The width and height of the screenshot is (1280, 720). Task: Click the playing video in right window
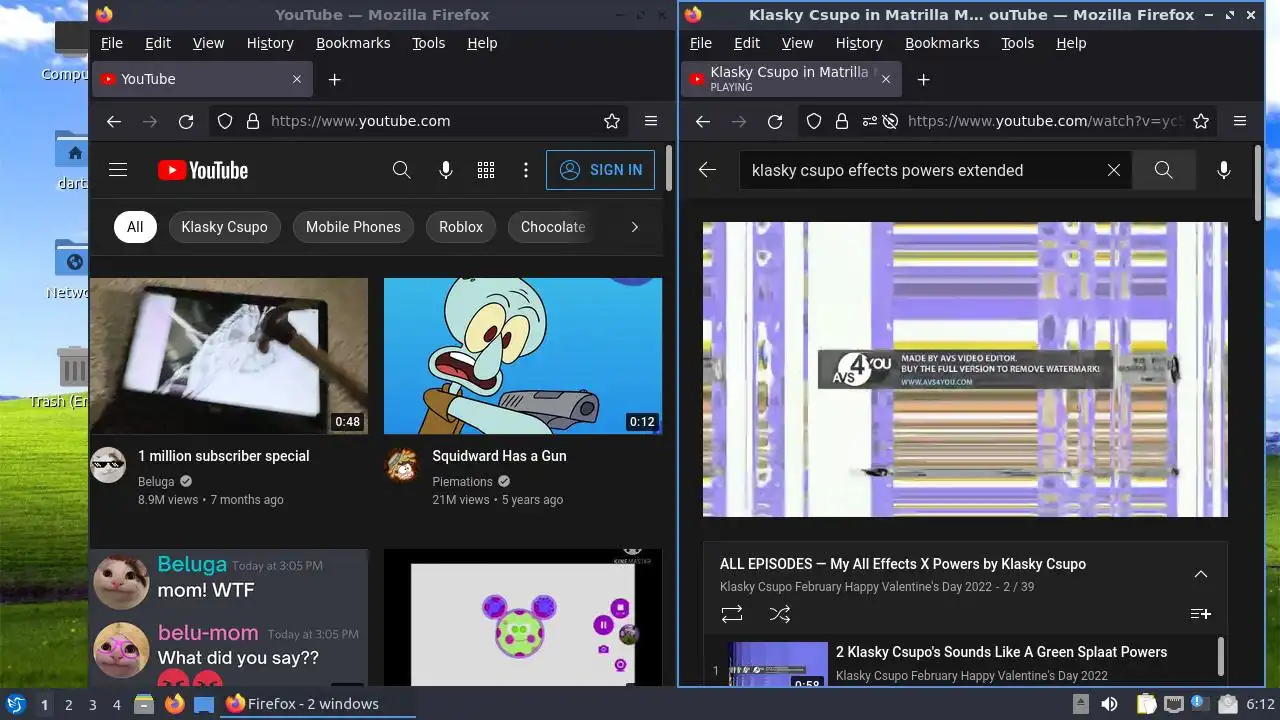coord(965,369)
